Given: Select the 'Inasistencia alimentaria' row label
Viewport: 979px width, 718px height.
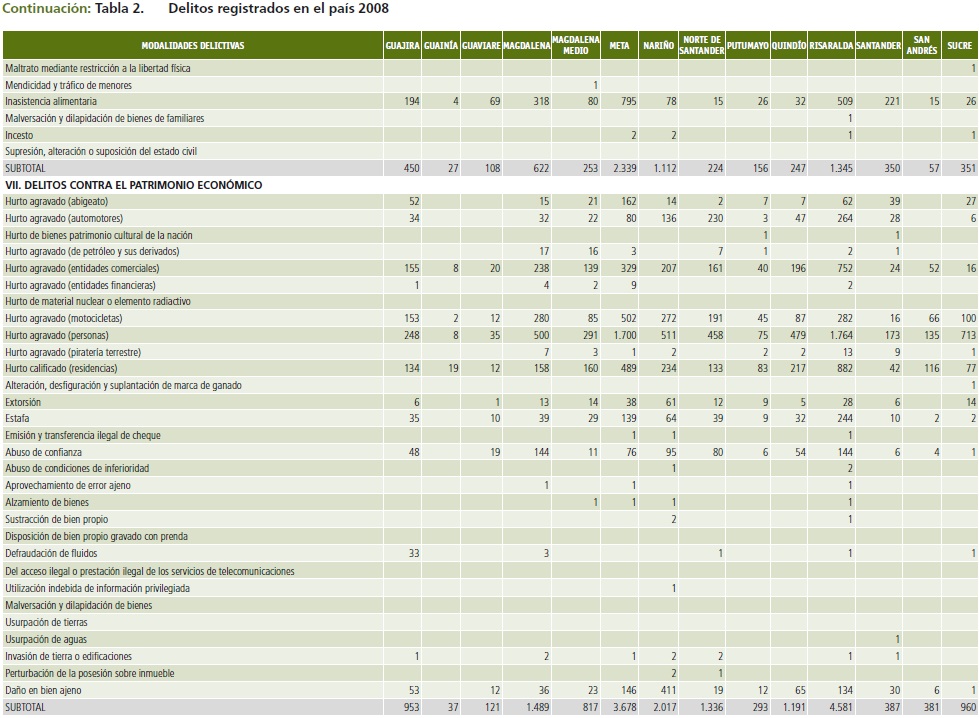Looking at the screenshot, I should click(51, 102).
